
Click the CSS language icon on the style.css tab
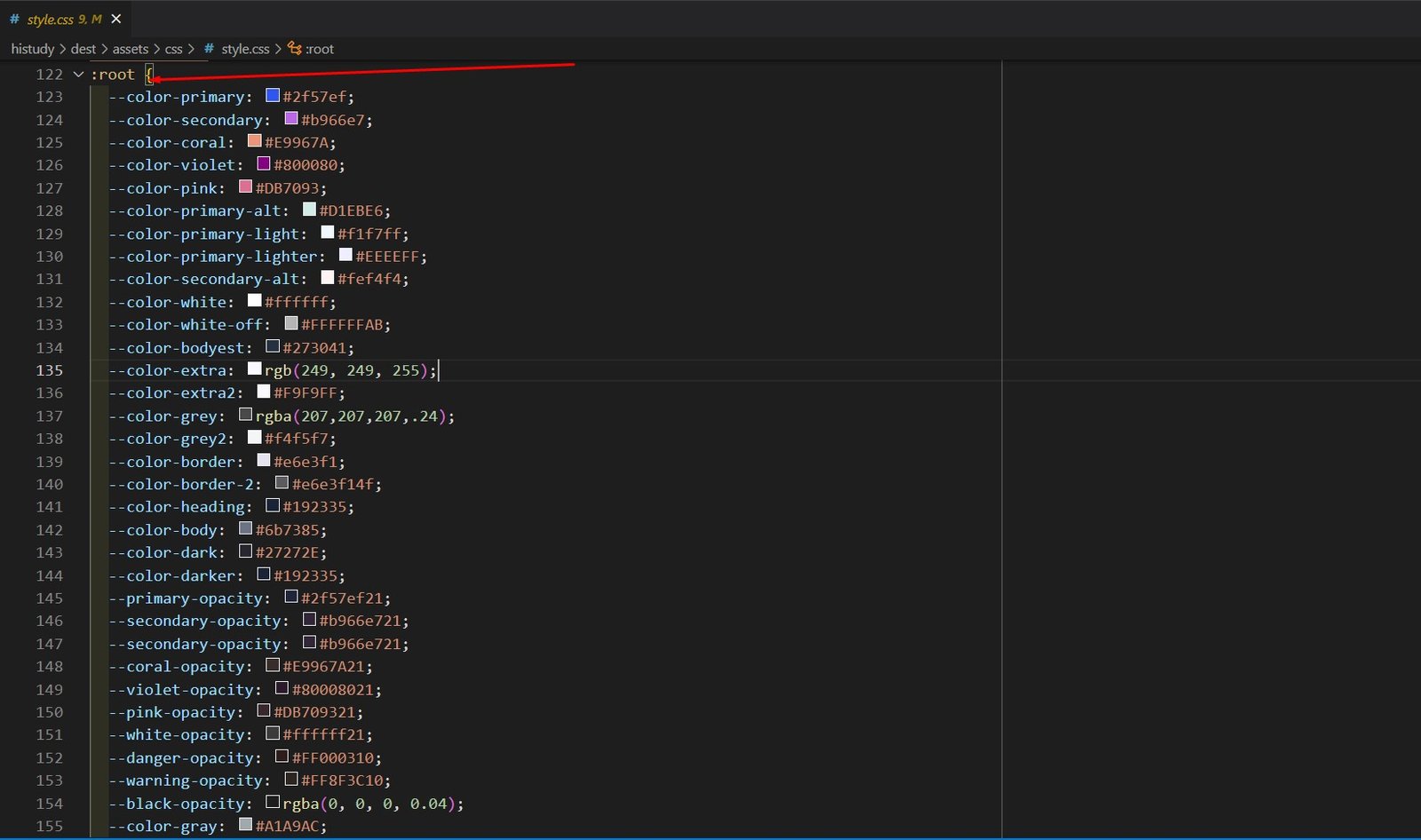click(x=14, y=19)
